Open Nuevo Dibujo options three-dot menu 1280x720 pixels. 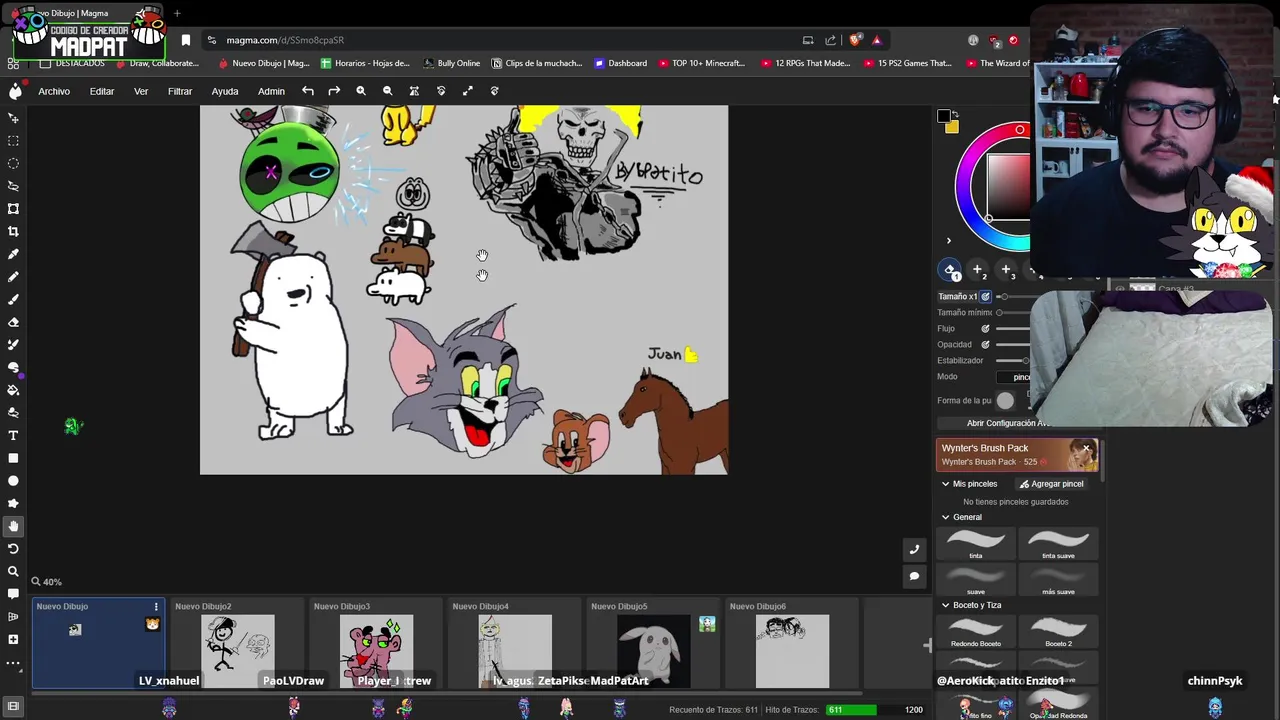click(x=155, y=606)
